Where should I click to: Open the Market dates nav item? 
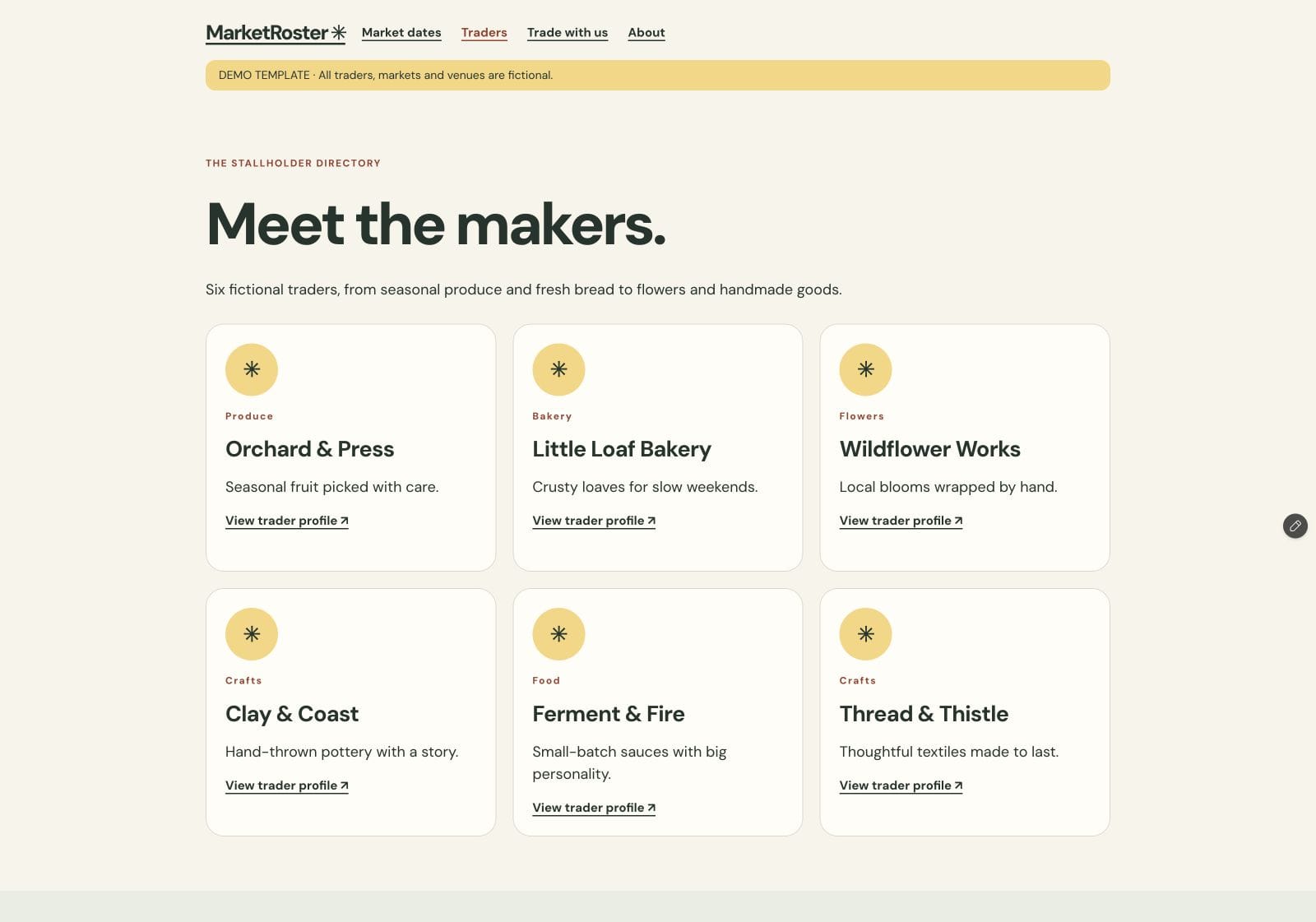pos(401,33)
